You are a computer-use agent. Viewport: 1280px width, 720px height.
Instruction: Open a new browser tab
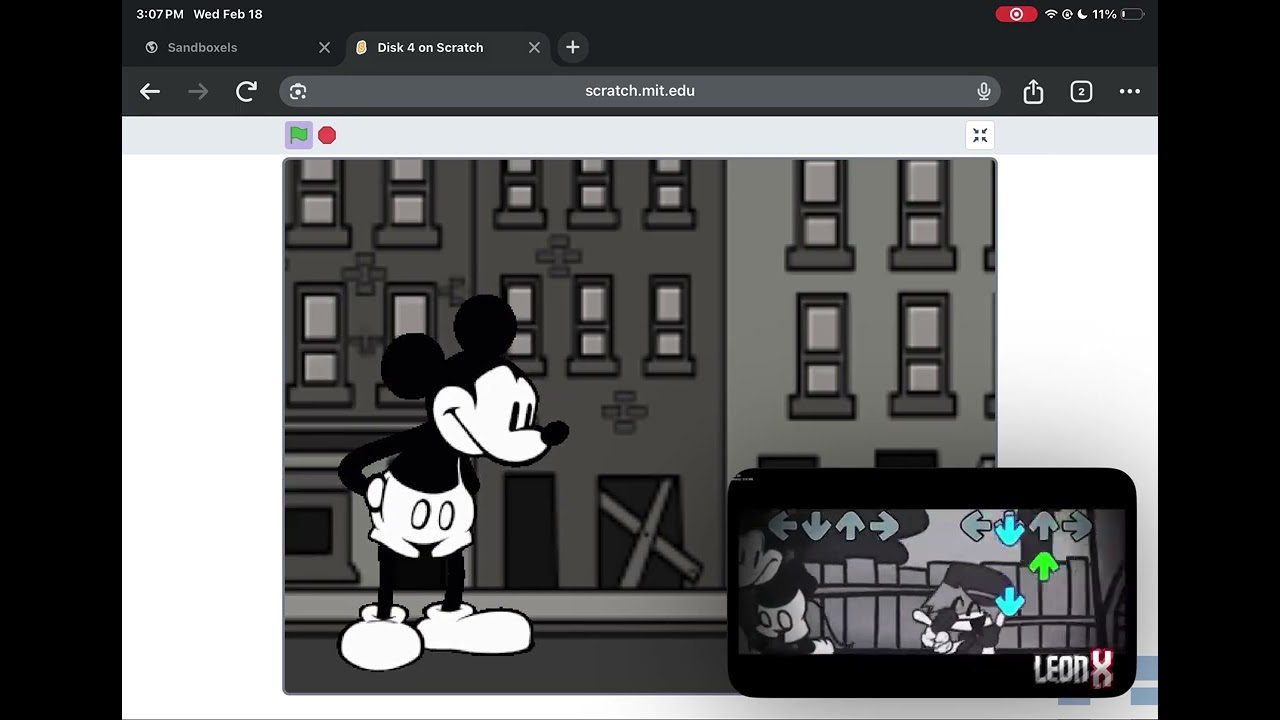[572, 47]
